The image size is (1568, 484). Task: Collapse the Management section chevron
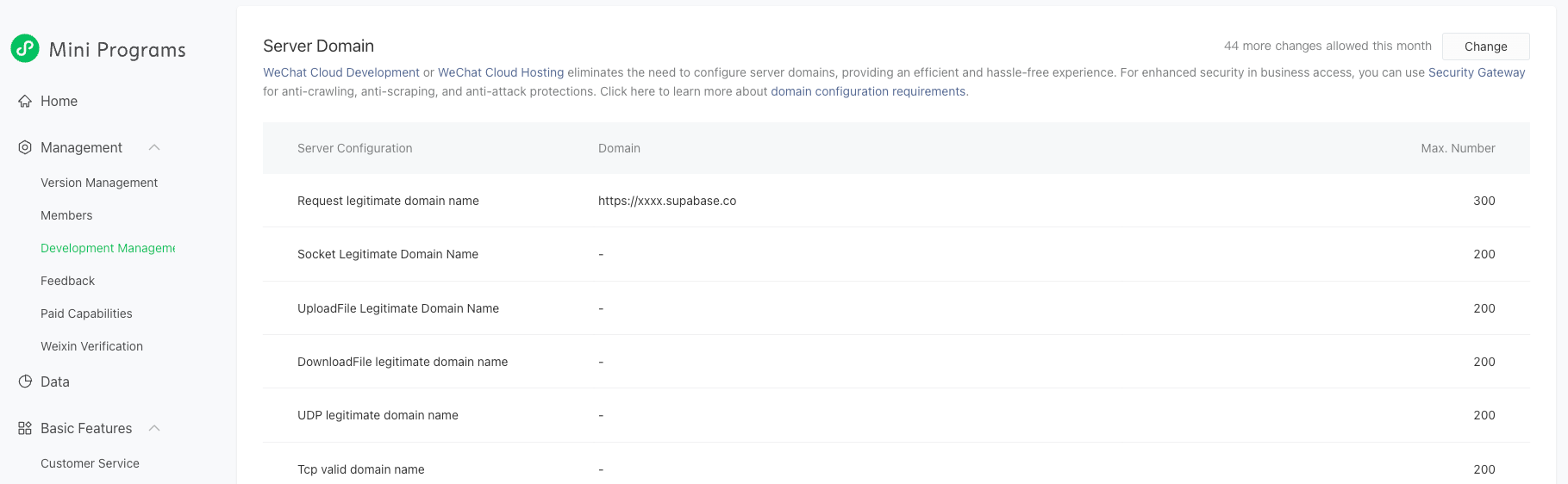(x=154, y=147)
